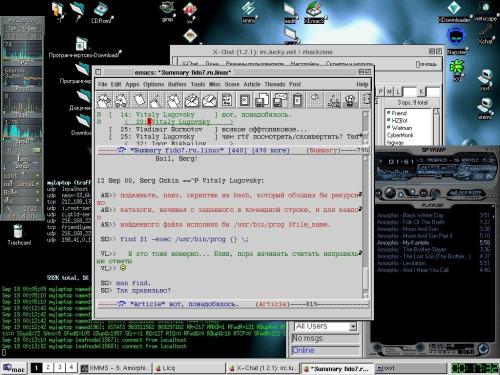Image resolution: width=500 pixels, height=375 pixels.
Task: Toggle the L channel mode button in X-Chat
Action: [x=398, y=91]
